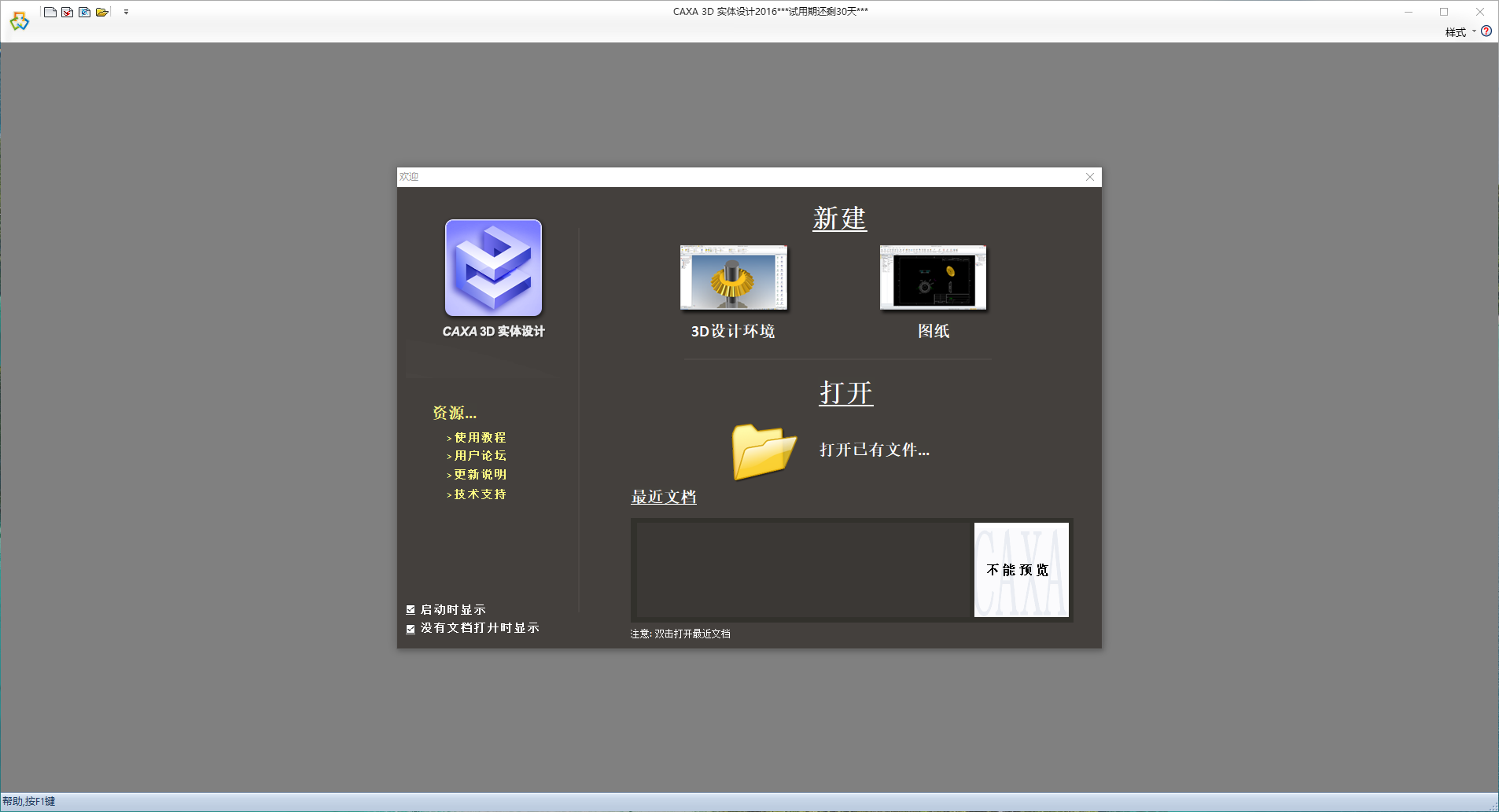This screenshot has height=812, width=1499.
Task: Click the 新建 heading
Action: coord(839,219)
